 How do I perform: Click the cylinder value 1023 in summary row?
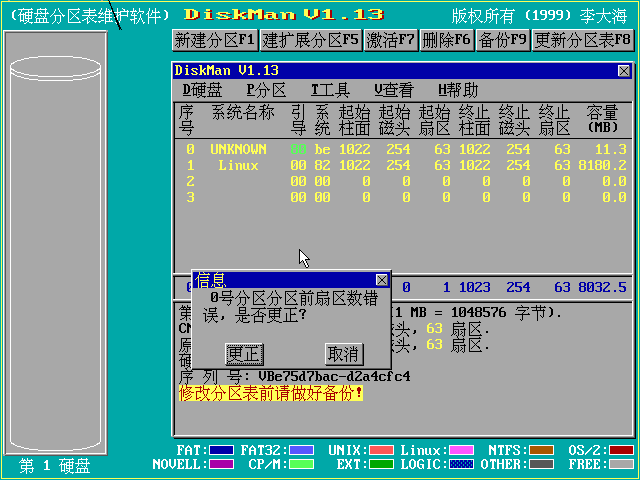474,287
